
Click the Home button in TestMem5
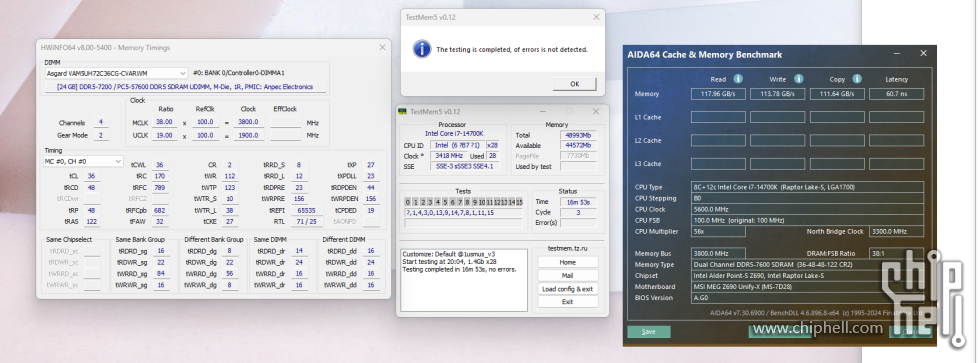(567, 262)
